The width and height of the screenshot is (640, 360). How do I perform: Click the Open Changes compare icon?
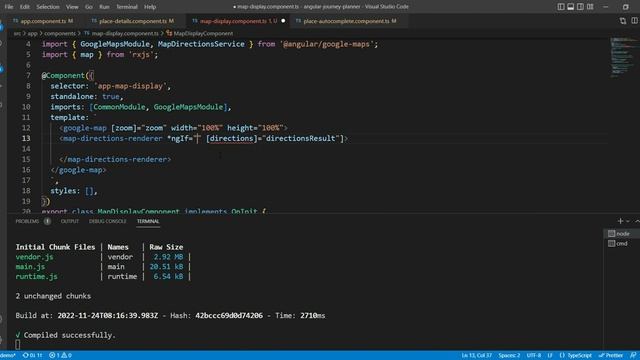pyautogui.click(x=623, y=21)
